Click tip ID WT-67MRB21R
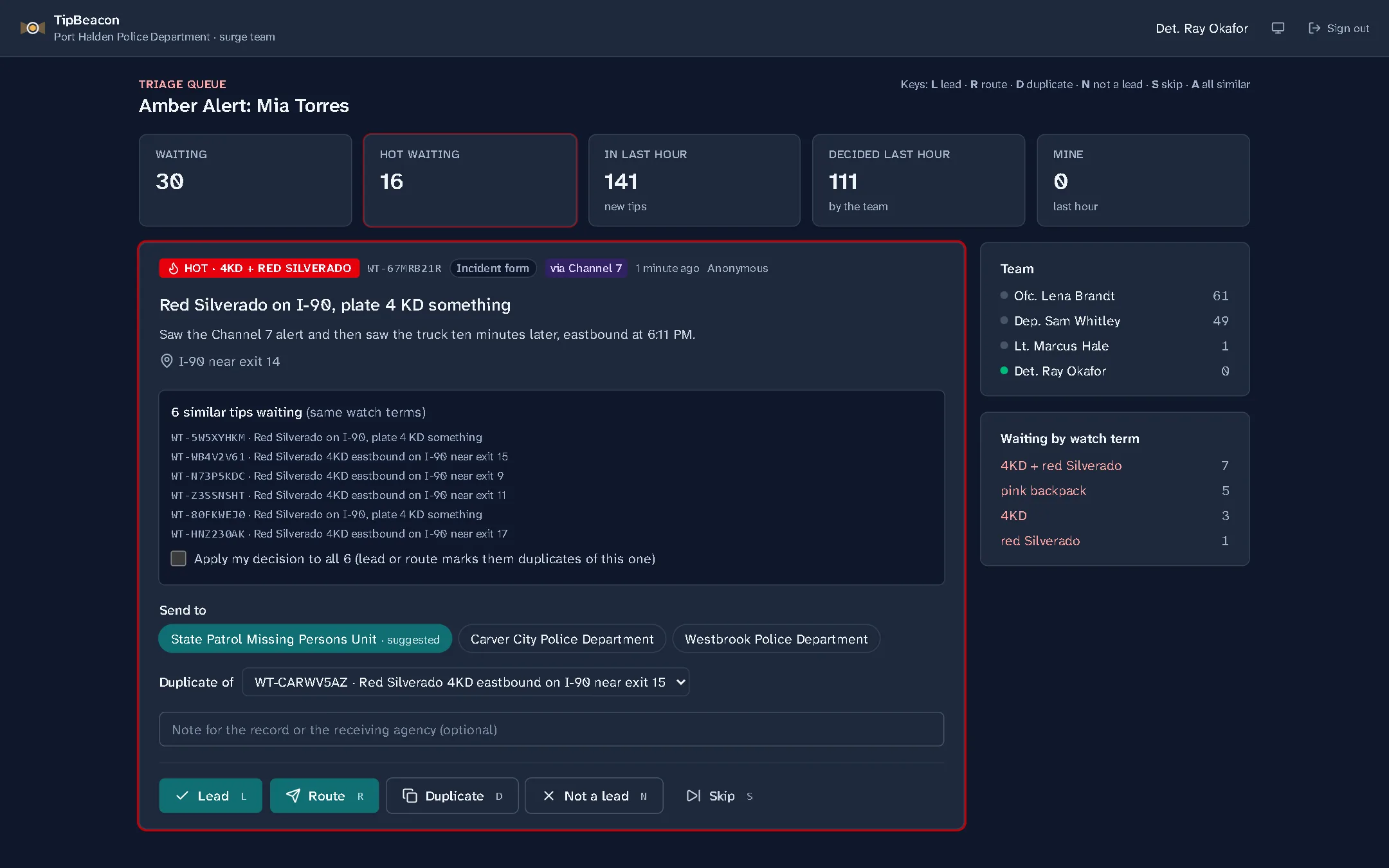1389x868 pixels. (404, 268)
